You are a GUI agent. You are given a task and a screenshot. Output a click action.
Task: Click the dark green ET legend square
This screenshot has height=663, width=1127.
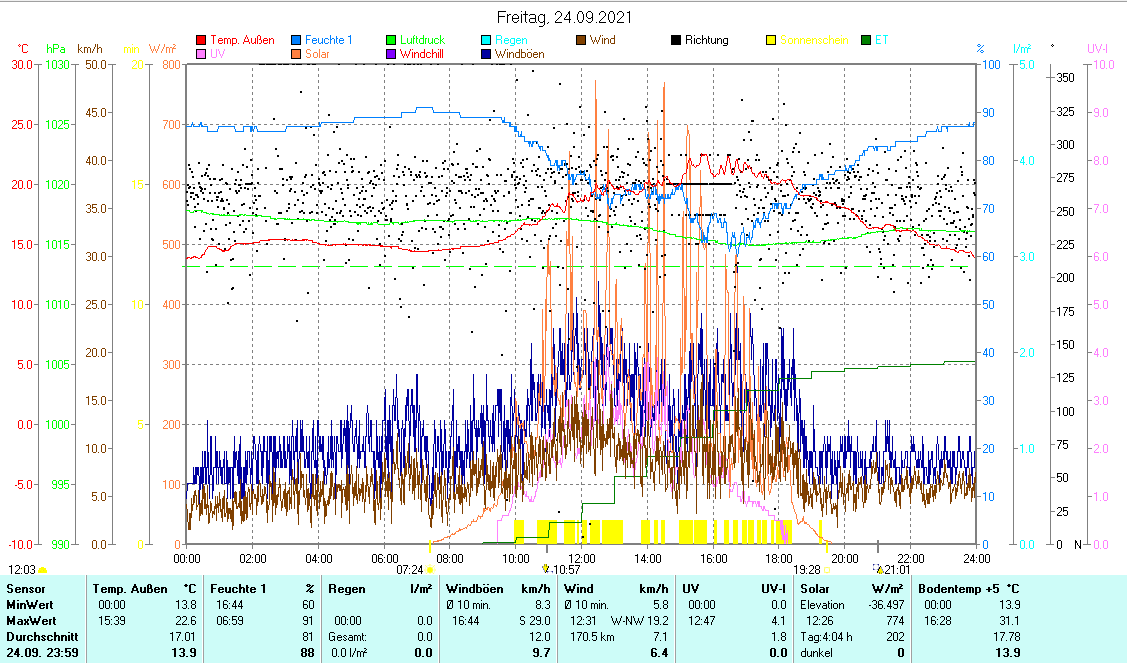tap(866, 40)
